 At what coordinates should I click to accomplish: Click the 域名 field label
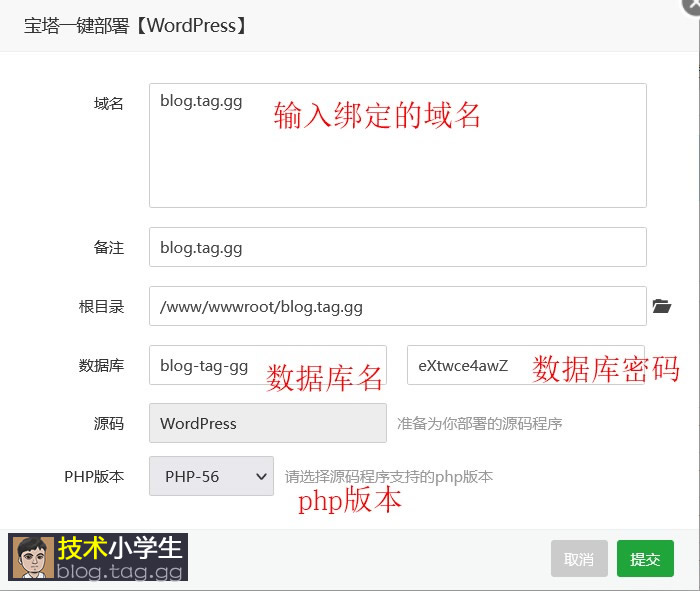(109, 104)
